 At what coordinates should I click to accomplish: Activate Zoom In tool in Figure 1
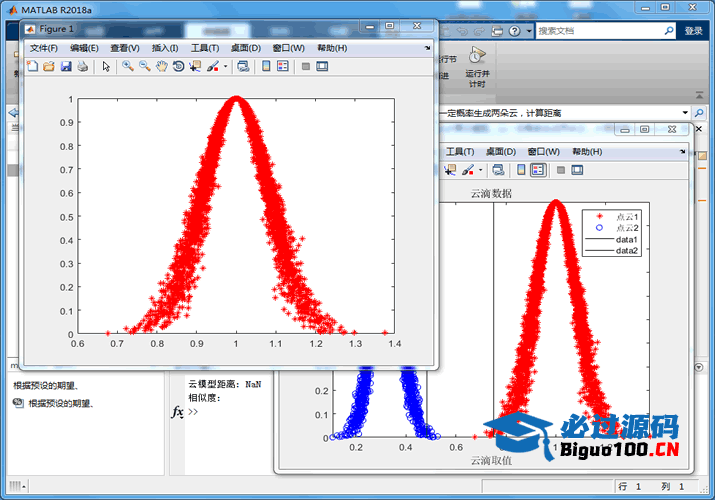pos(128,67)
